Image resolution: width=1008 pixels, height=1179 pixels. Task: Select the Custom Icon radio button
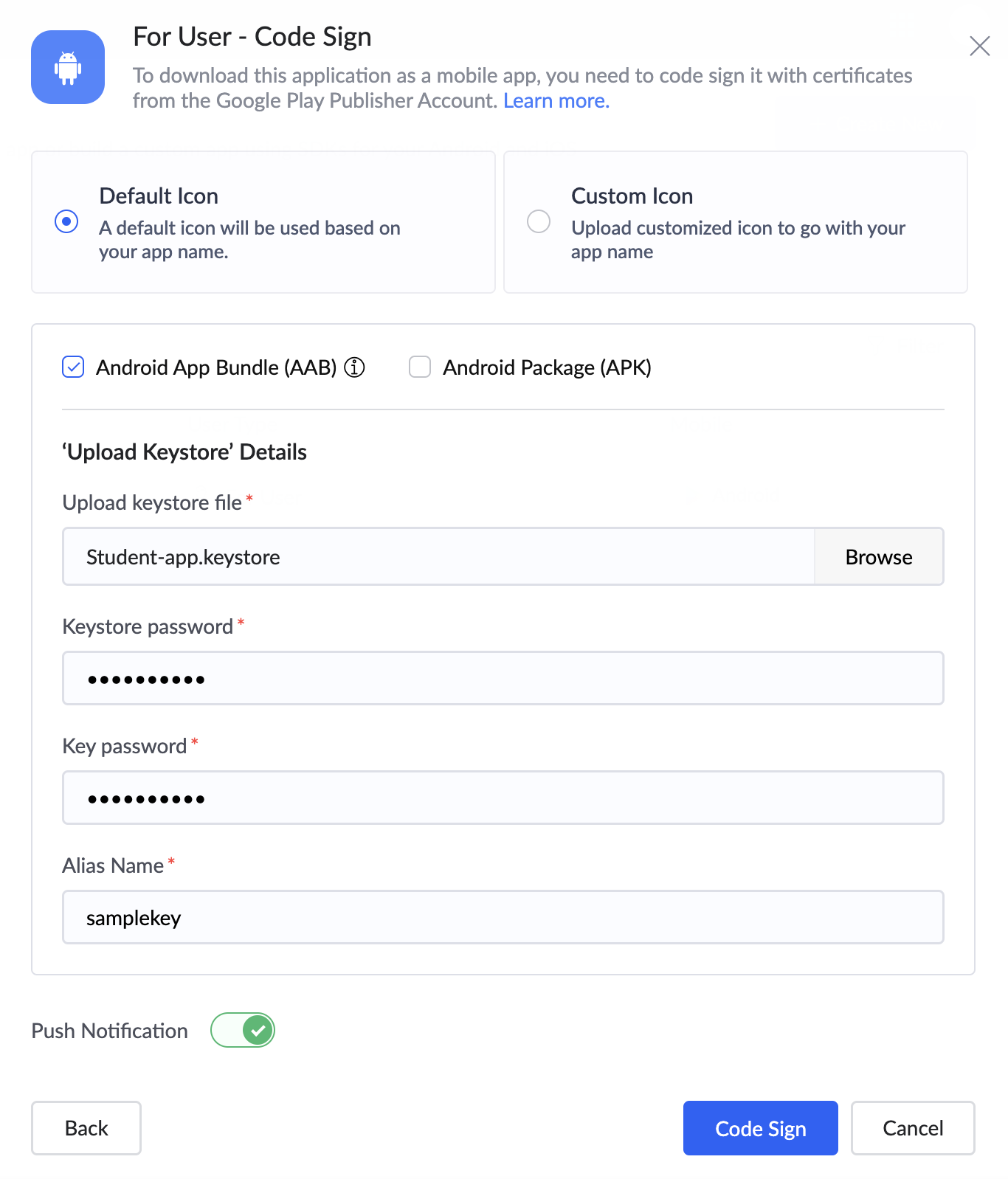coord(539,221)
